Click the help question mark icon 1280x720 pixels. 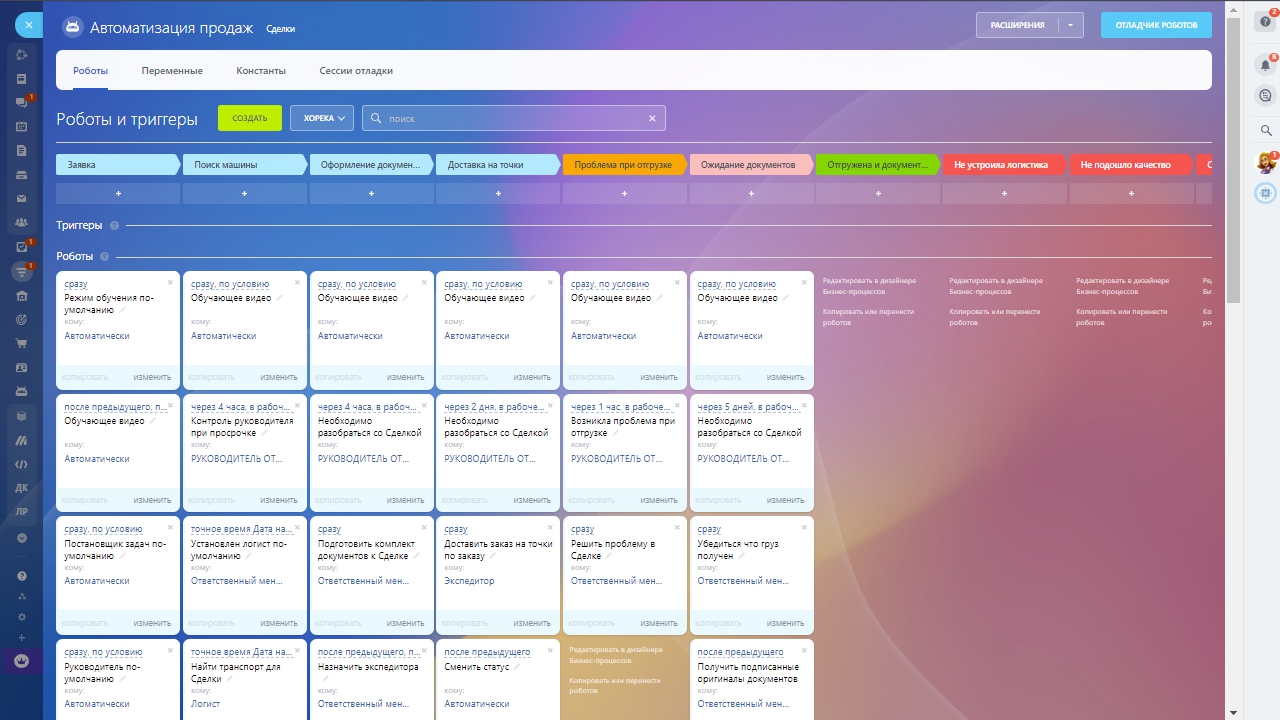click(1265, 22)
